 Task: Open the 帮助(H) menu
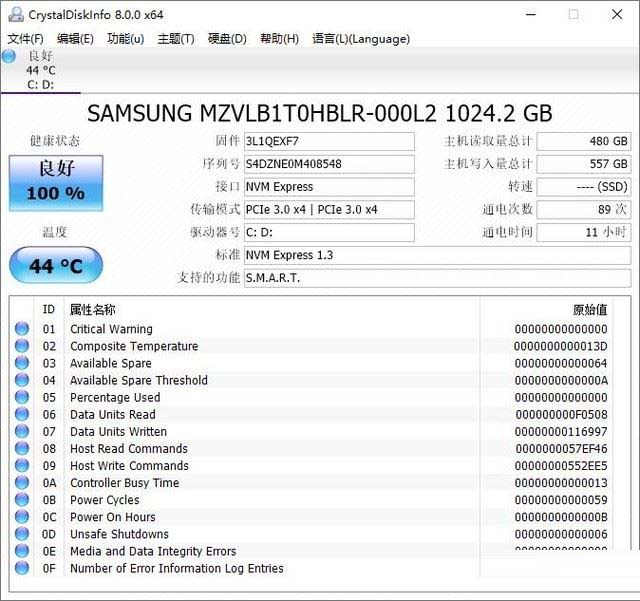click(279, 39)
